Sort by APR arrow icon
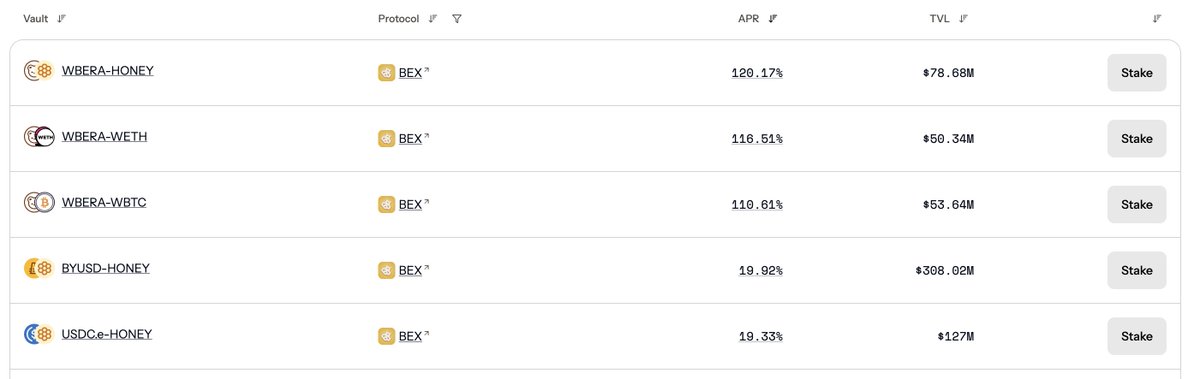Image resolution: width=1200 pixels, height=379 pixels. click(773, 19)
